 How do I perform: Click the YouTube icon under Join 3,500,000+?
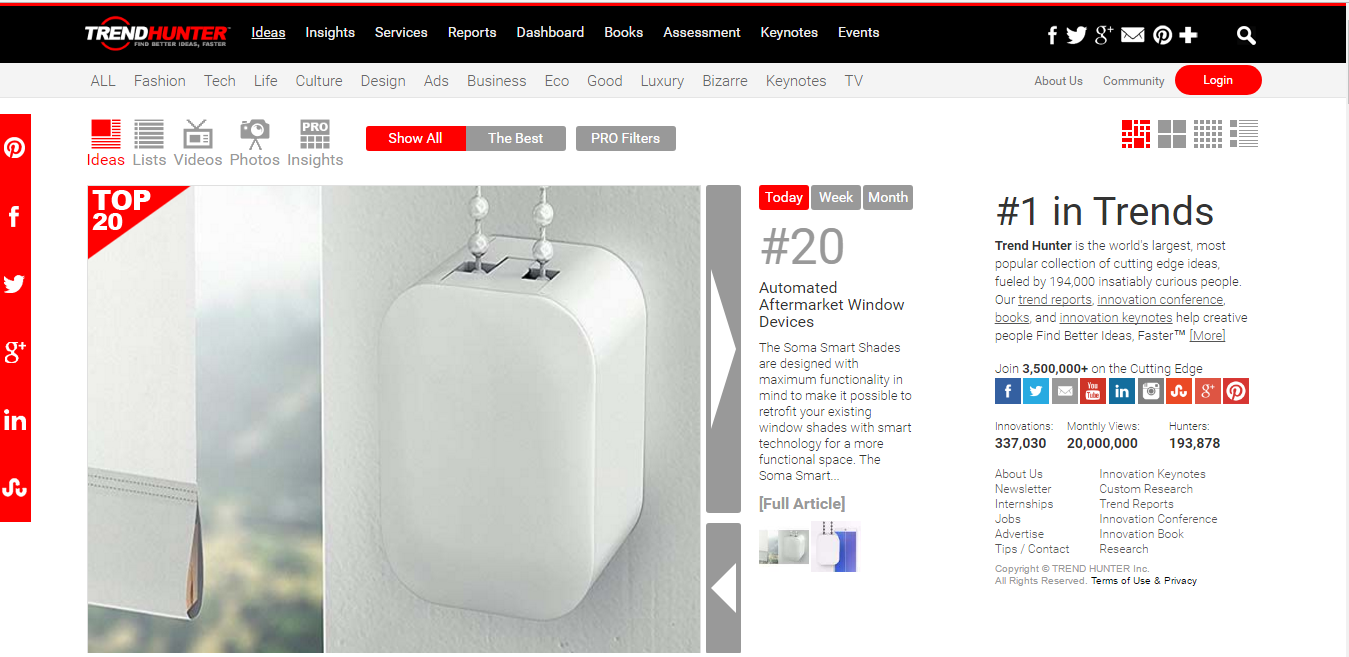coord(1093,391)
